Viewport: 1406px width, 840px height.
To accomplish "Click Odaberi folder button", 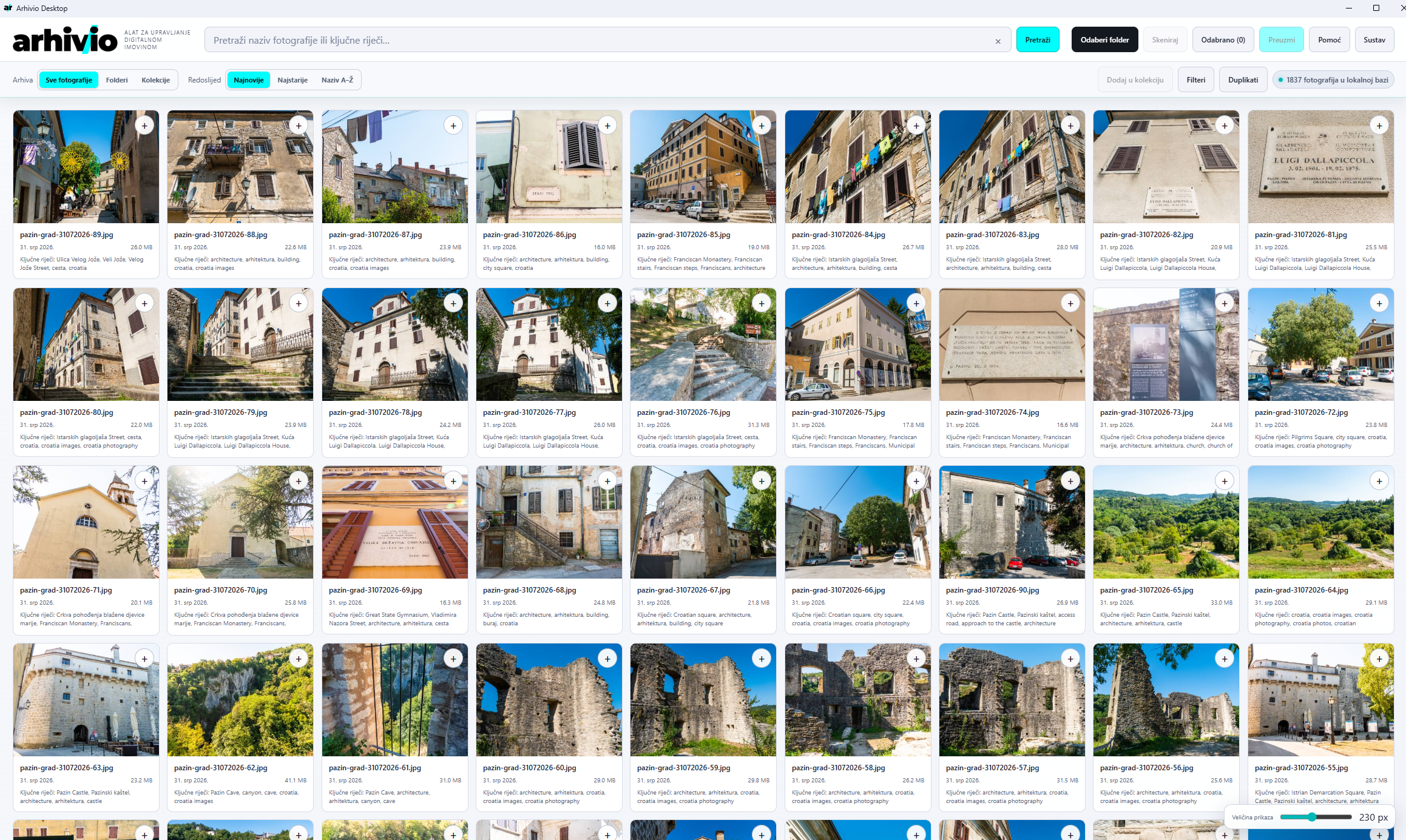I will coord(1104,40).
